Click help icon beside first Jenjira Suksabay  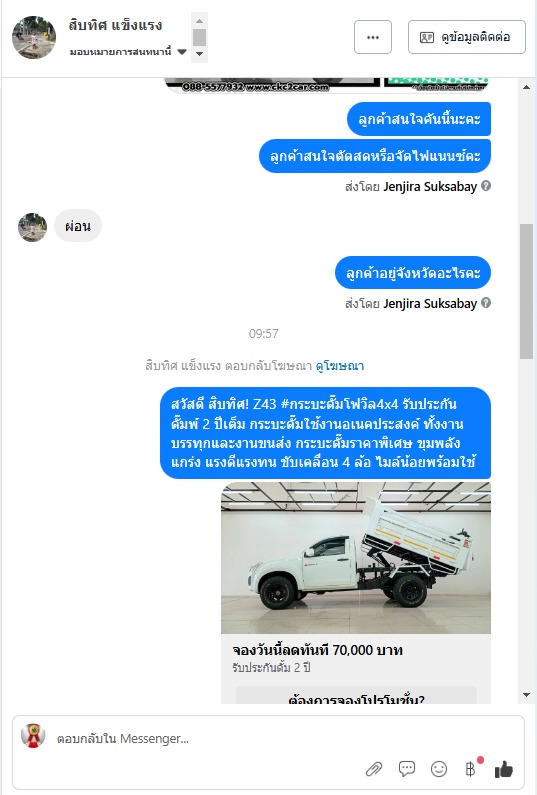coord(486,186)
